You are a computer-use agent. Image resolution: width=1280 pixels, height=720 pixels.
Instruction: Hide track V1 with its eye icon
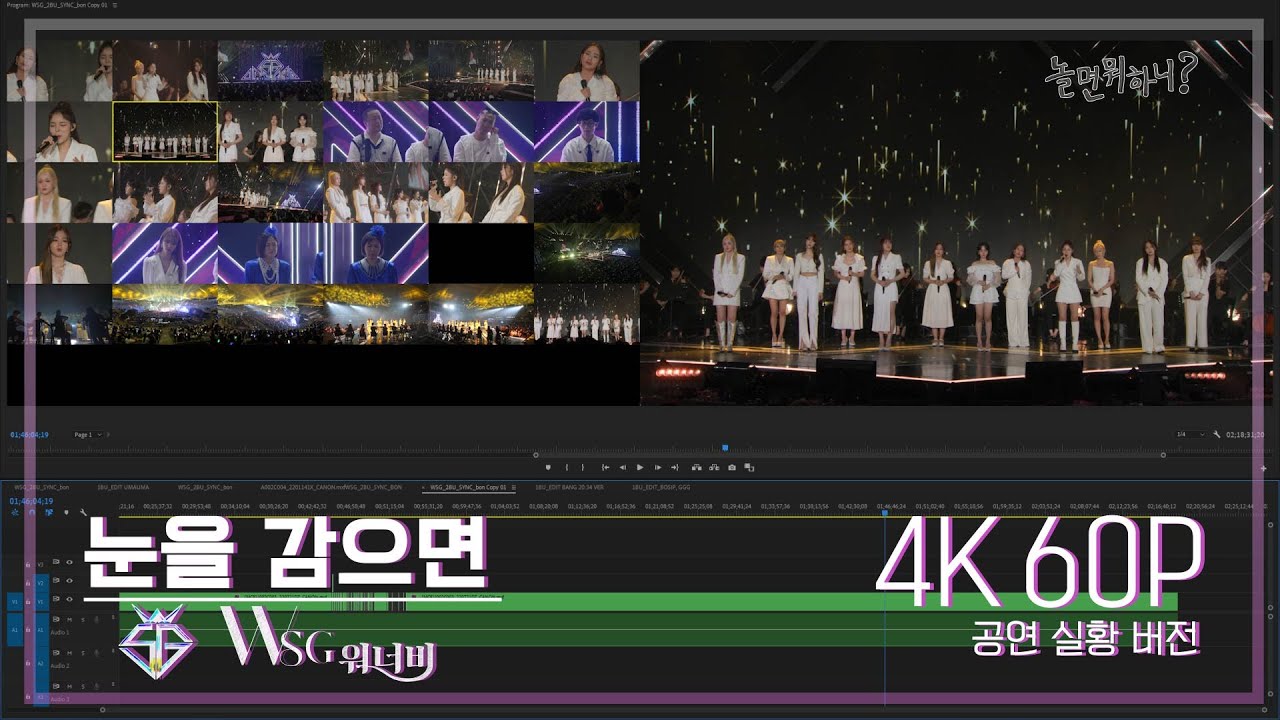coord(69,599)
